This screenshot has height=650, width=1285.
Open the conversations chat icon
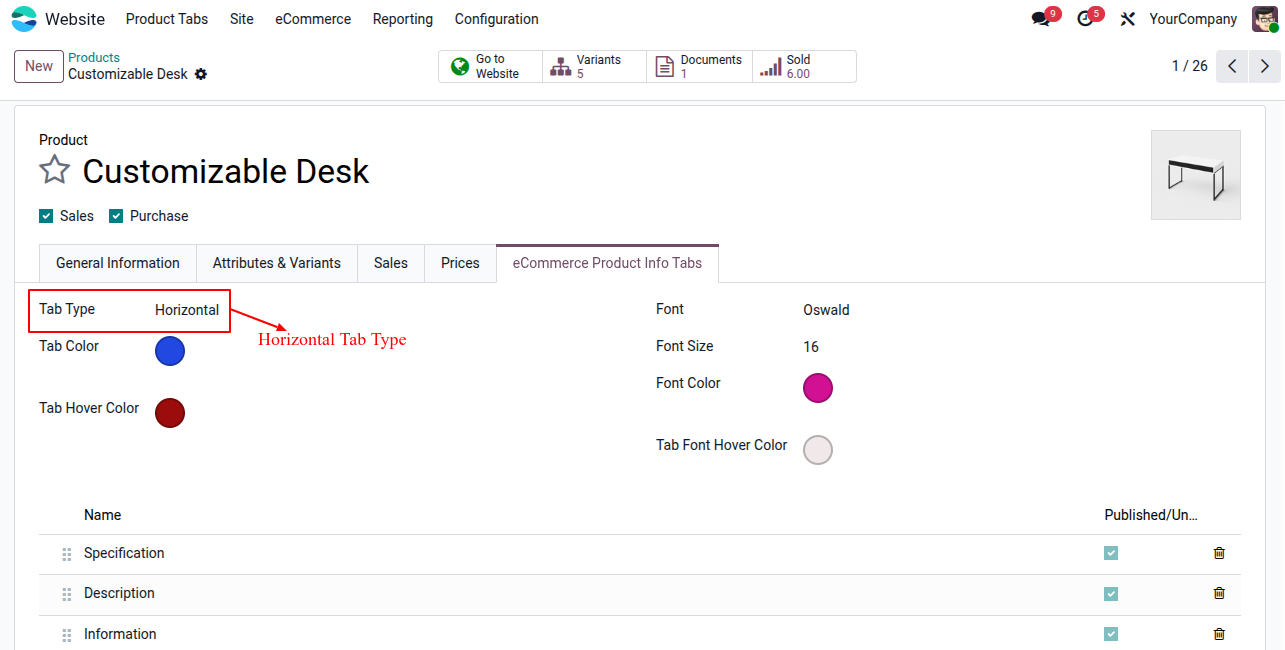1041,19
